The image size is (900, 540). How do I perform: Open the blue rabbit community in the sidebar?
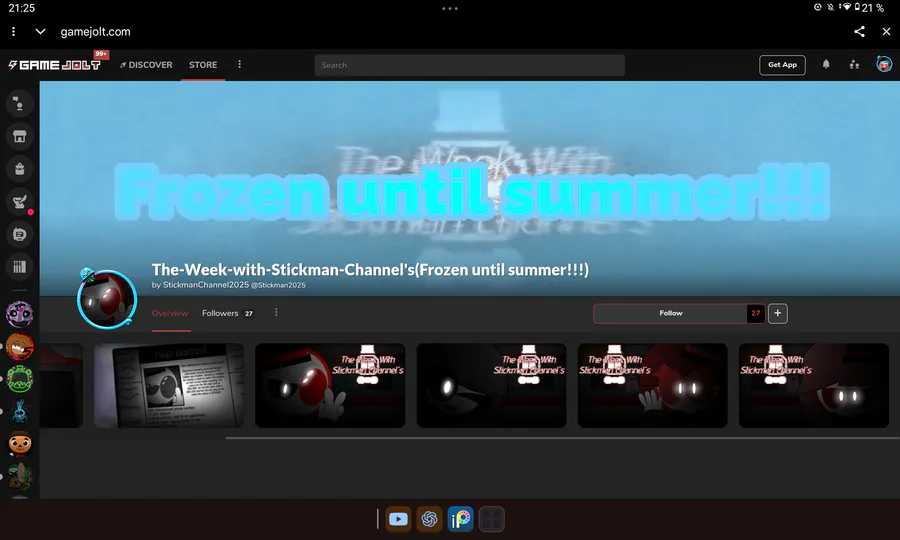point(20,411)
